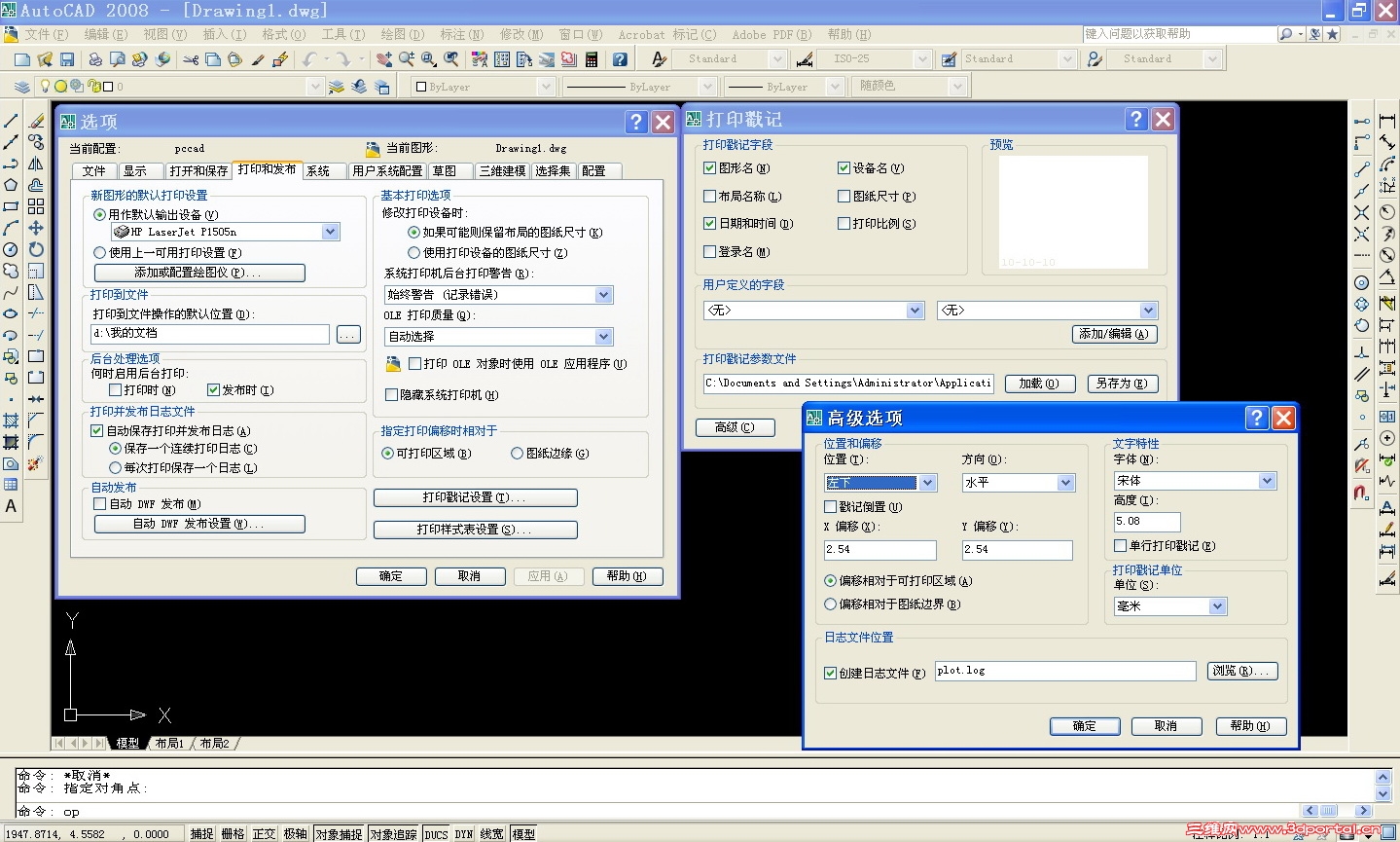This screenshot has height=842, width=1400.
Task: Toggle 创建日志文件 checkbox
Action: point(831,673)
